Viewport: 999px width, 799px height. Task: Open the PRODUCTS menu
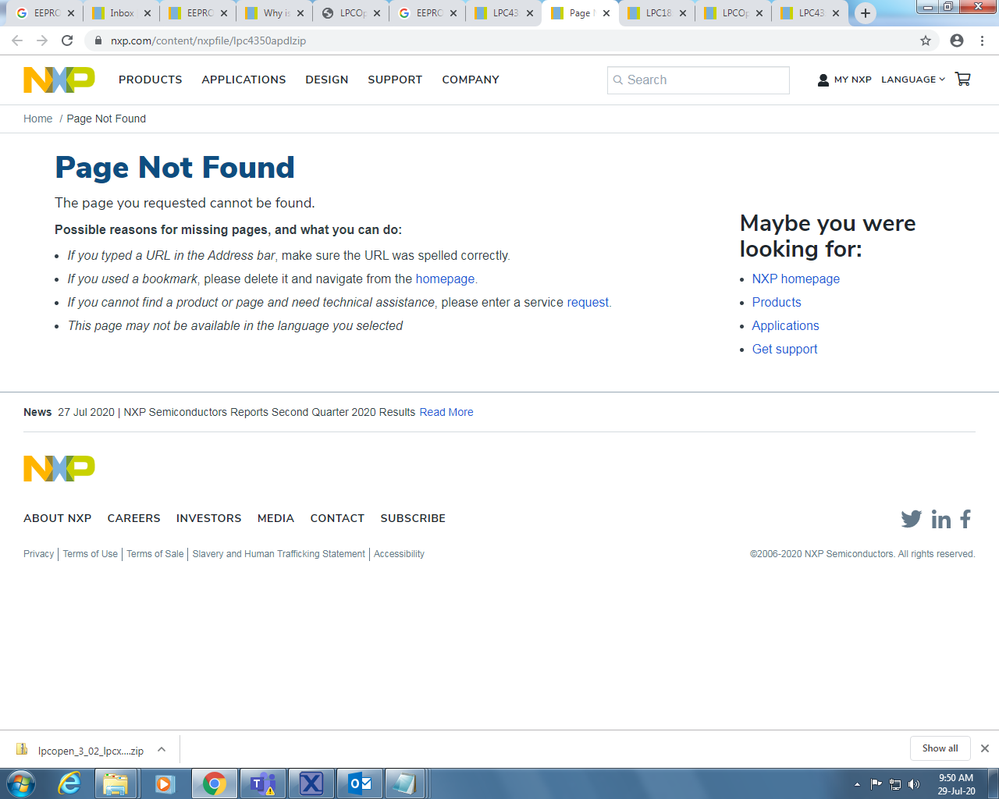150,80
